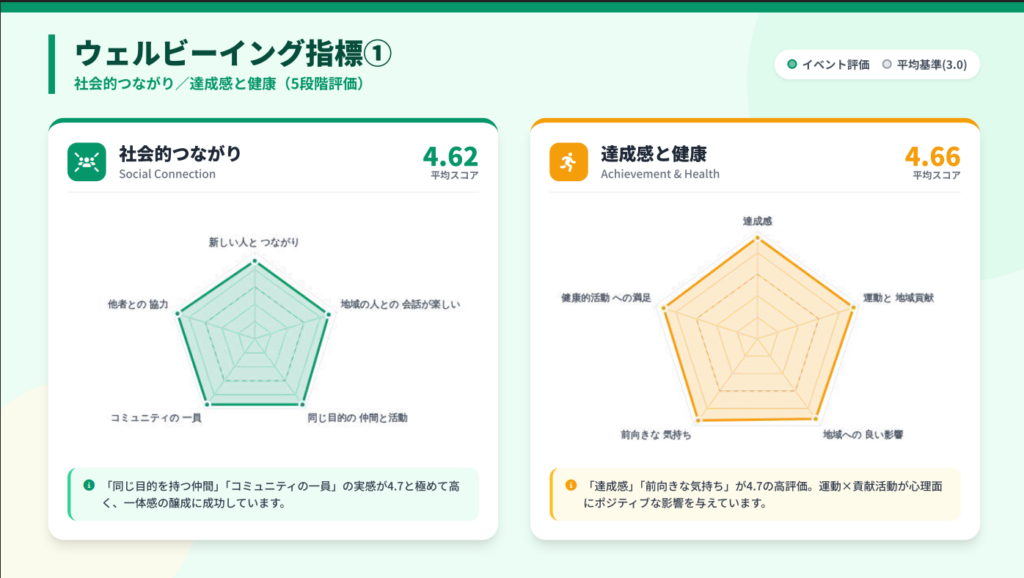Click the 4.62 average score
This screenshot has height=578, width=1024.
(x=450, y=157)
